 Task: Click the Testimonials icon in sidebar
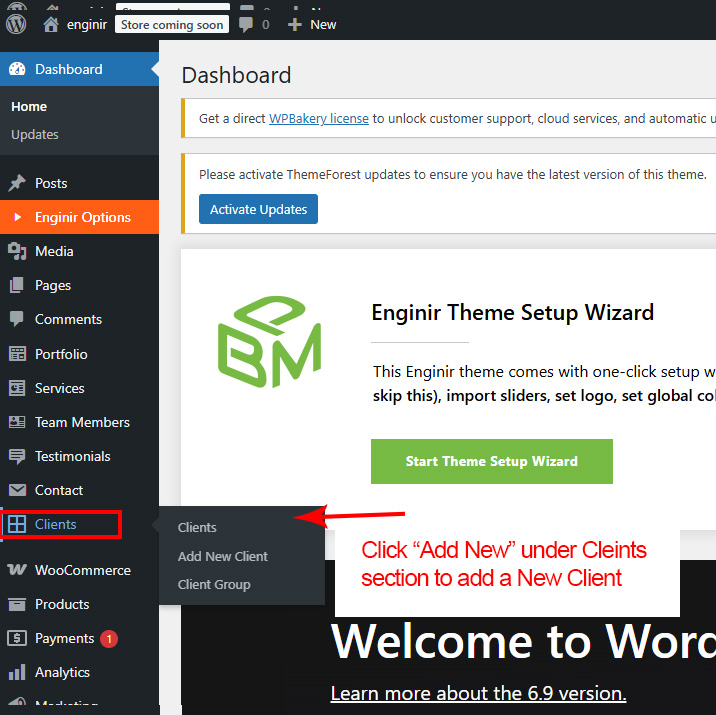pyautogui.click(x=17, y=456)
